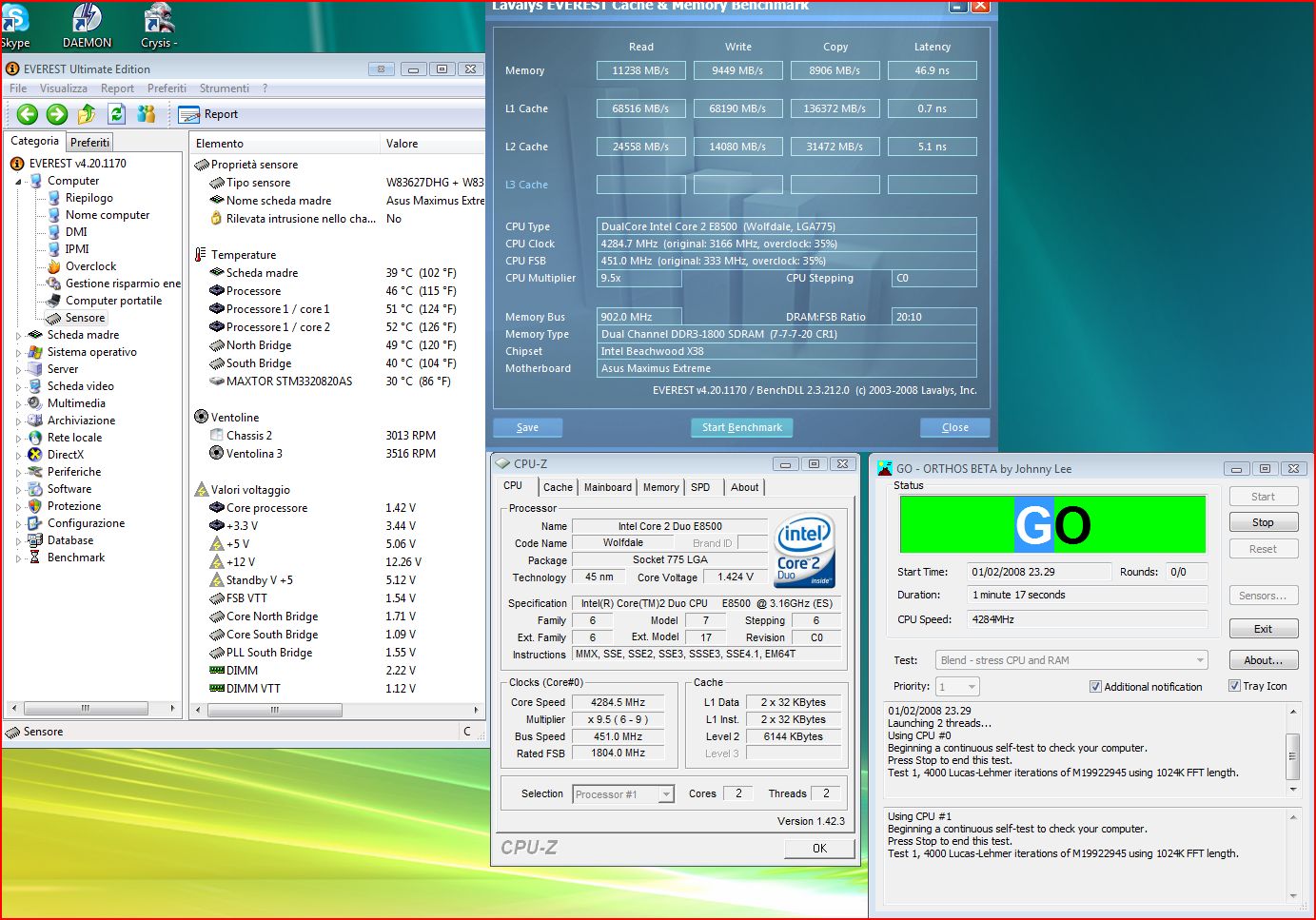Switch to the Preferiti tab in EVEREST
This screenshot has width=1316, height=920.
[89, 143]
